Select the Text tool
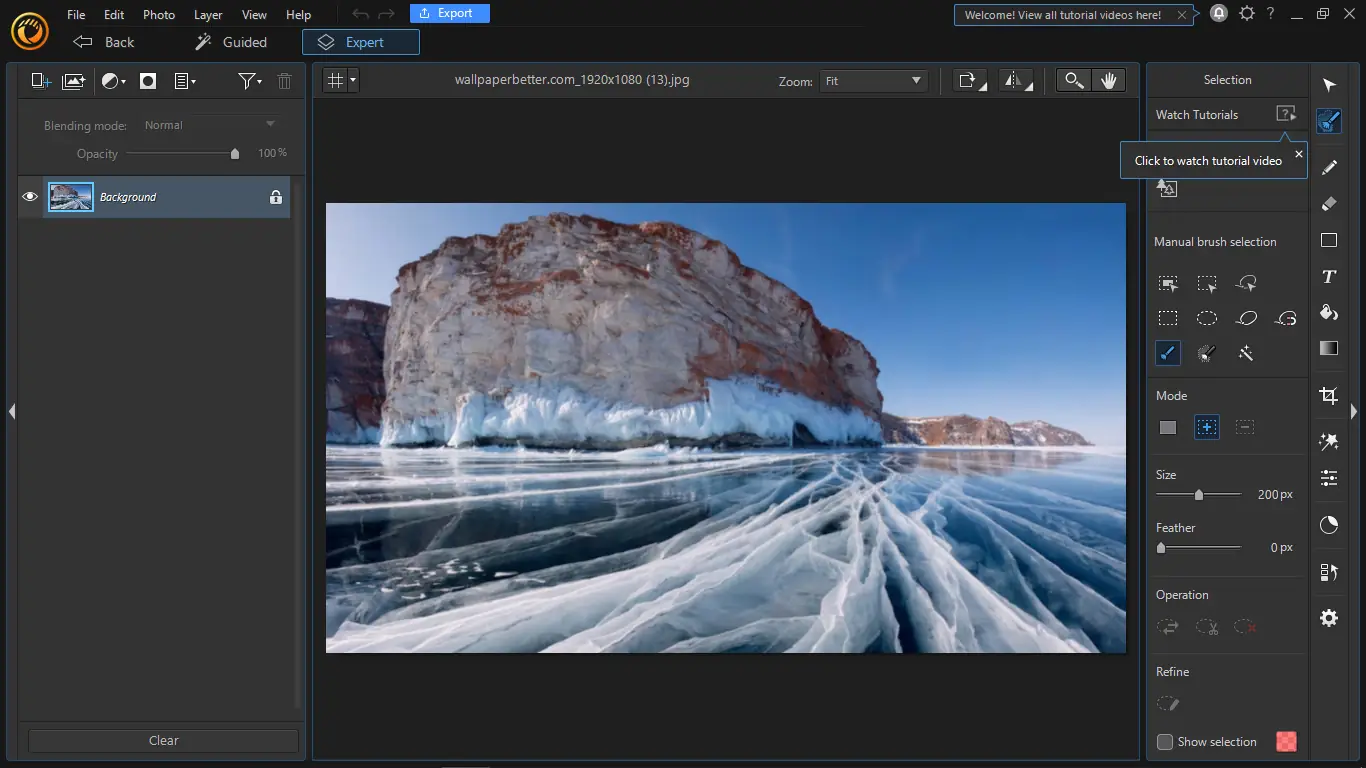The height and width of the screenshot is (768, 1366). point(1328,277)
